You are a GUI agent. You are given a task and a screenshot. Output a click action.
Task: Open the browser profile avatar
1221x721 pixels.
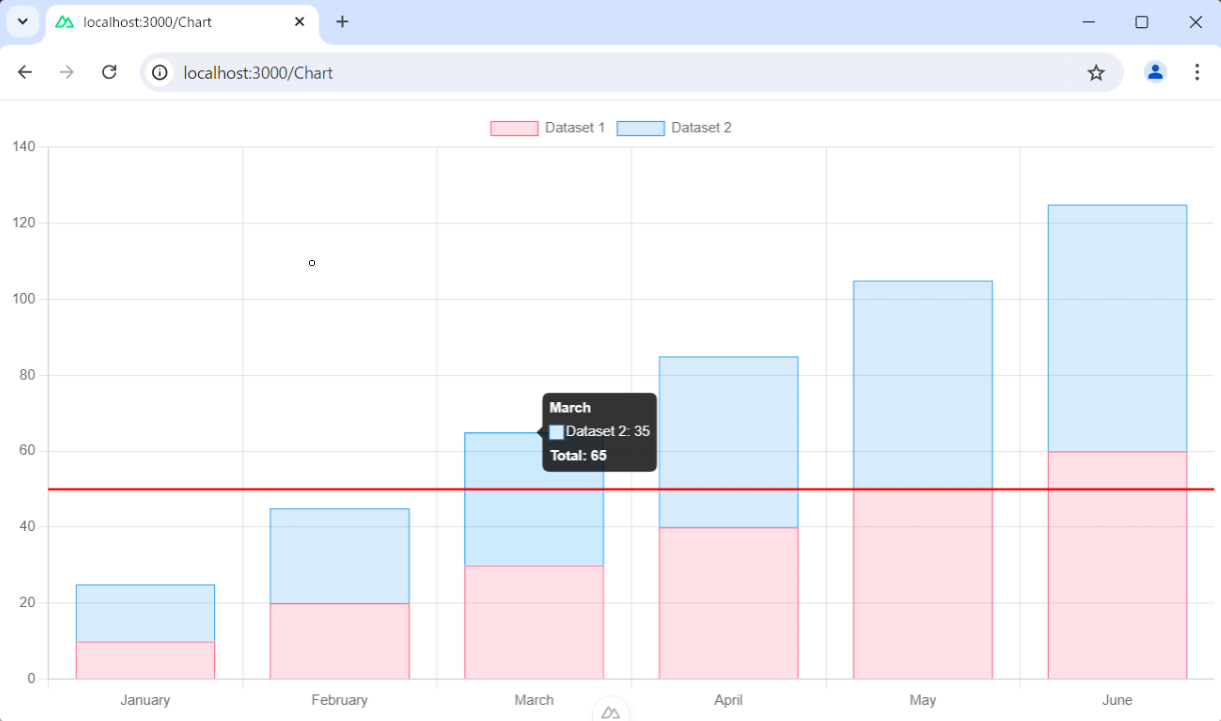coord(1155,72)
